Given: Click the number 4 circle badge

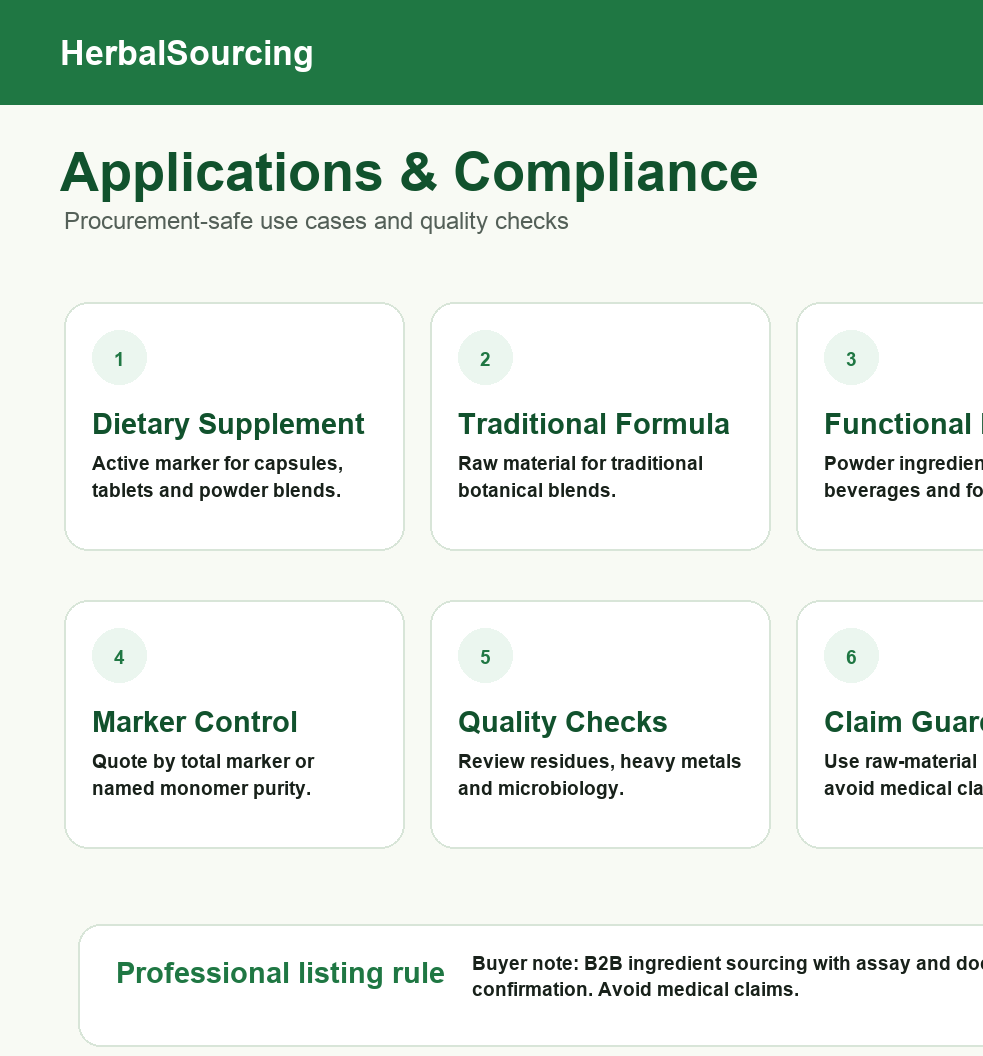Looking at the screenshot, I should click(119, 656).
